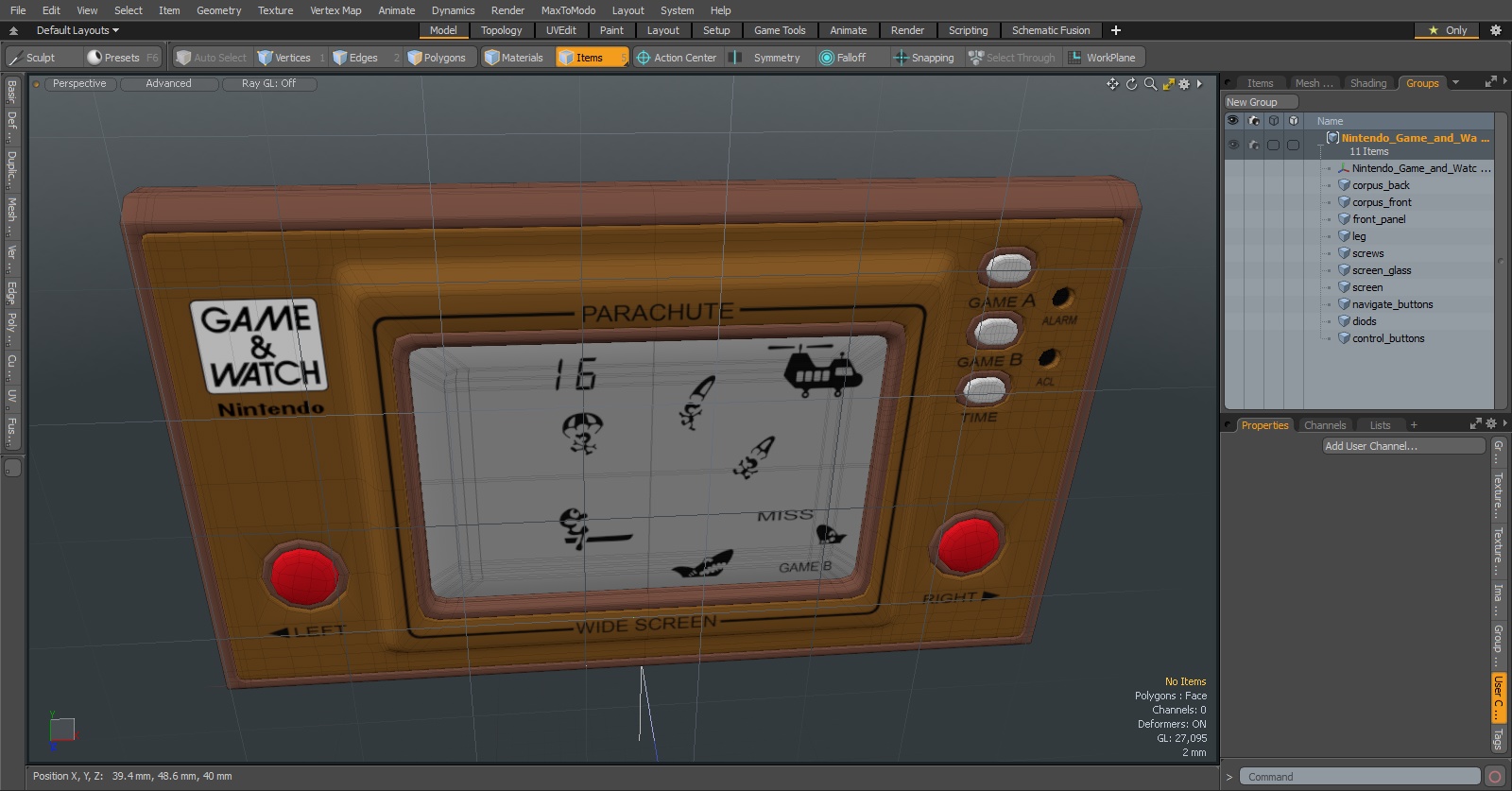Switch to the Lists tab
Viewport: 1512px width, 791px height.
pos(1380,425)
